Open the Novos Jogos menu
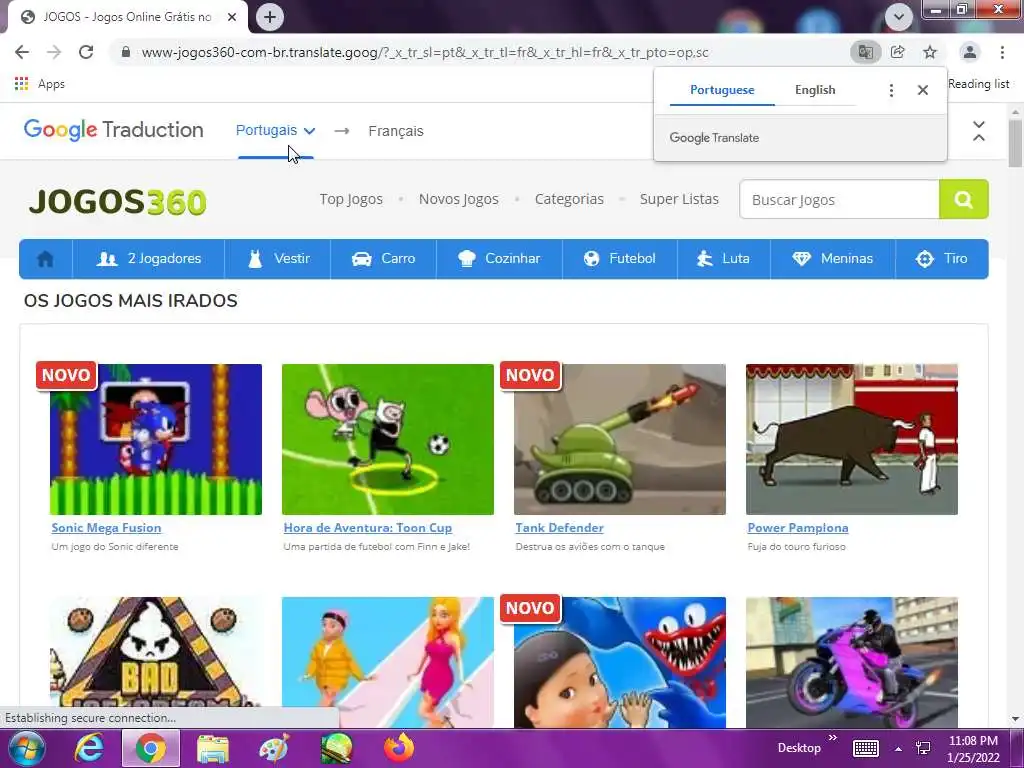The image size is (1024, 768). 458,199
